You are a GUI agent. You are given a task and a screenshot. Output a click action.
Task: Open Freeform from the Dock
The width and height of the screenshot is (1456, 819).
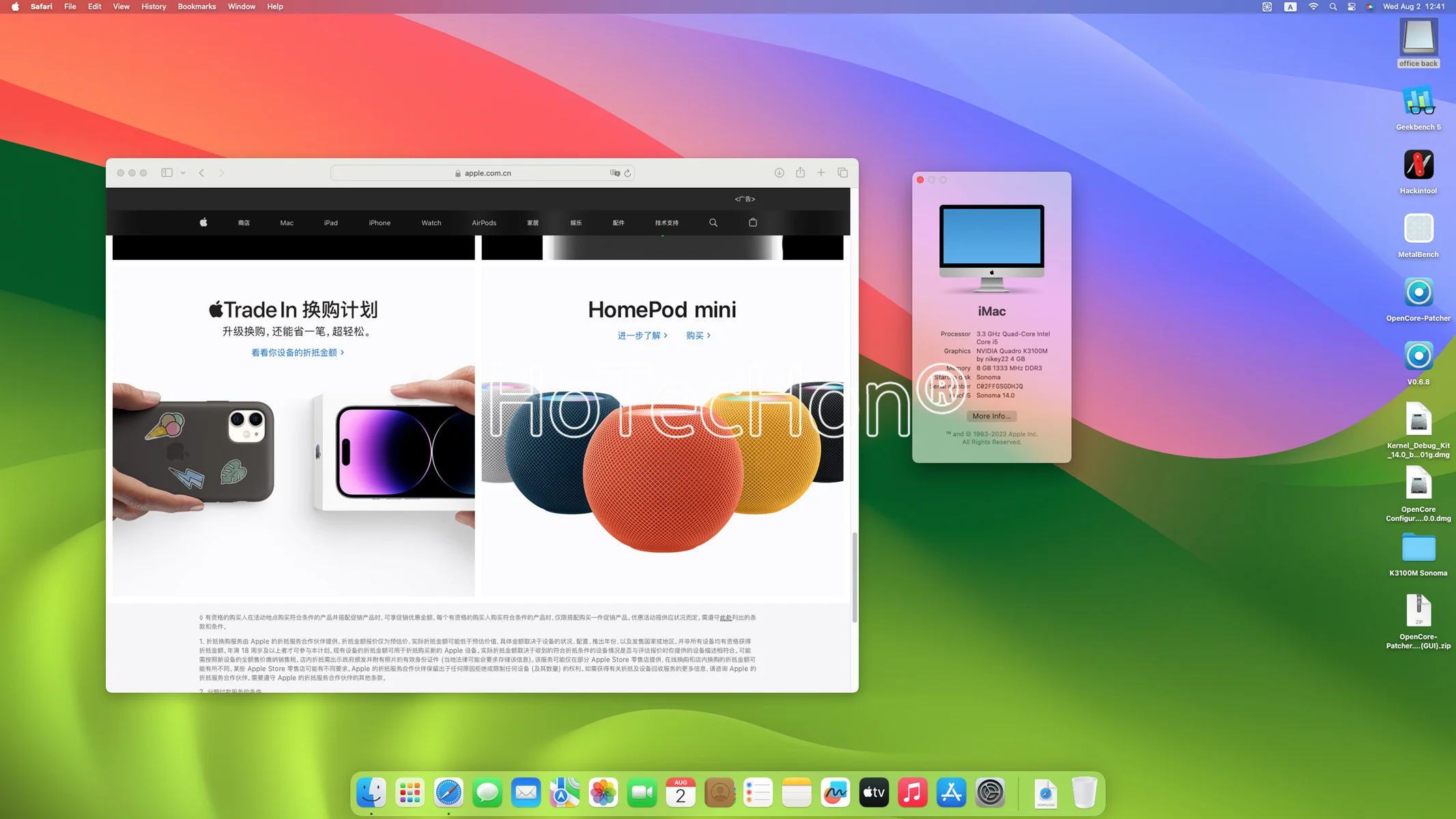point(836,792)
